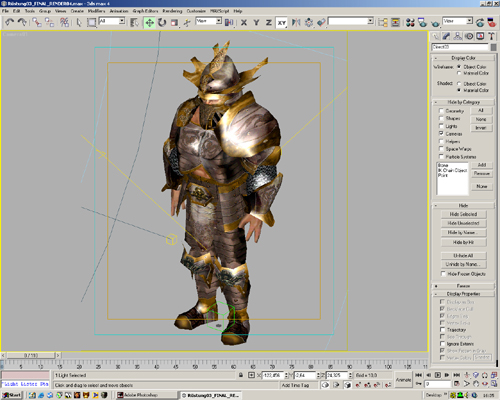Open the Modify command panel tab
500x400 pixels.
[x=446, y=36]
